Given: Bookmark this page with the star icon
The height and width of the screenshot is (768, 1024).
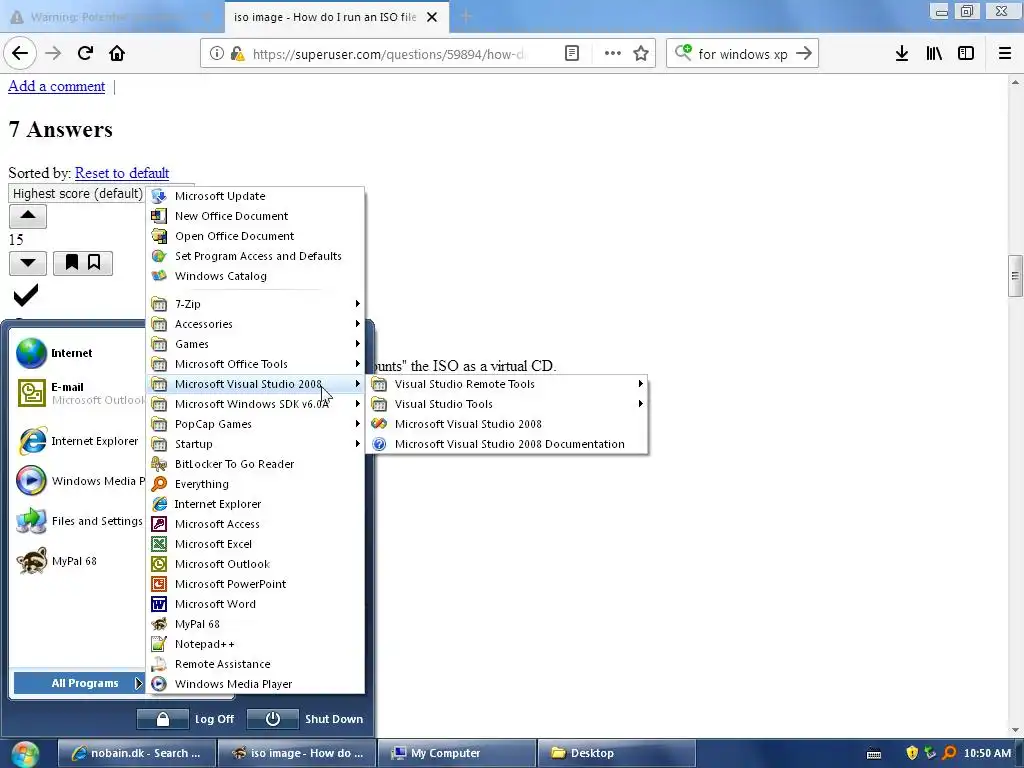Looking at the screenshot, I should tap(641, 54).
